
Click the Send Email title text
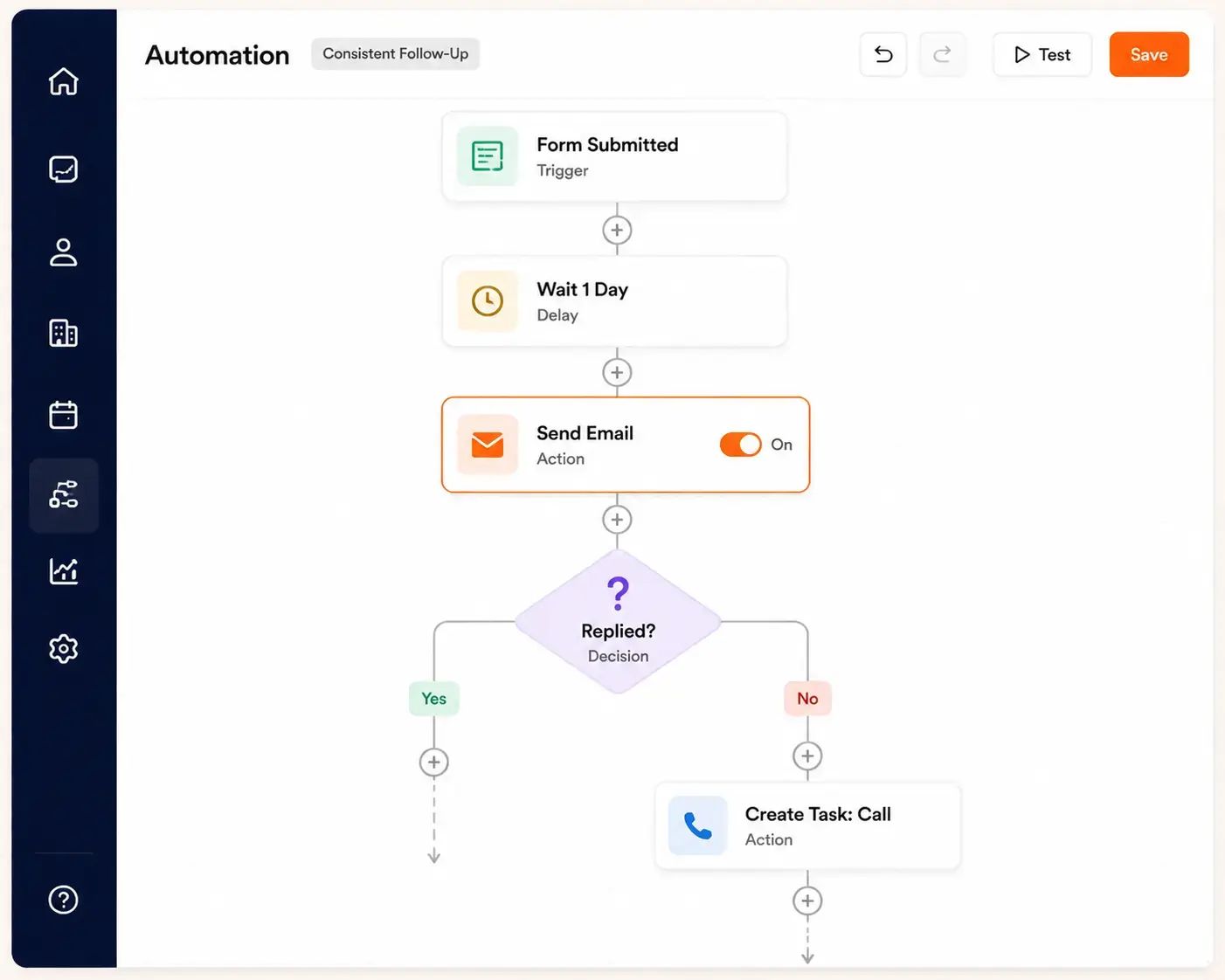pos(585,433)
